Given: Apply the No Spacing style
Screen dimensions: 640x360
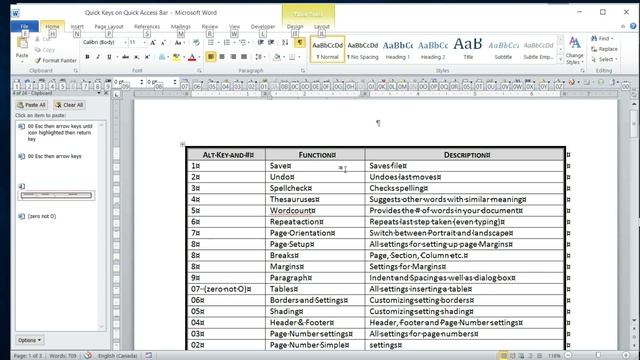Looking at the screenshot, I should coord(362,50).
